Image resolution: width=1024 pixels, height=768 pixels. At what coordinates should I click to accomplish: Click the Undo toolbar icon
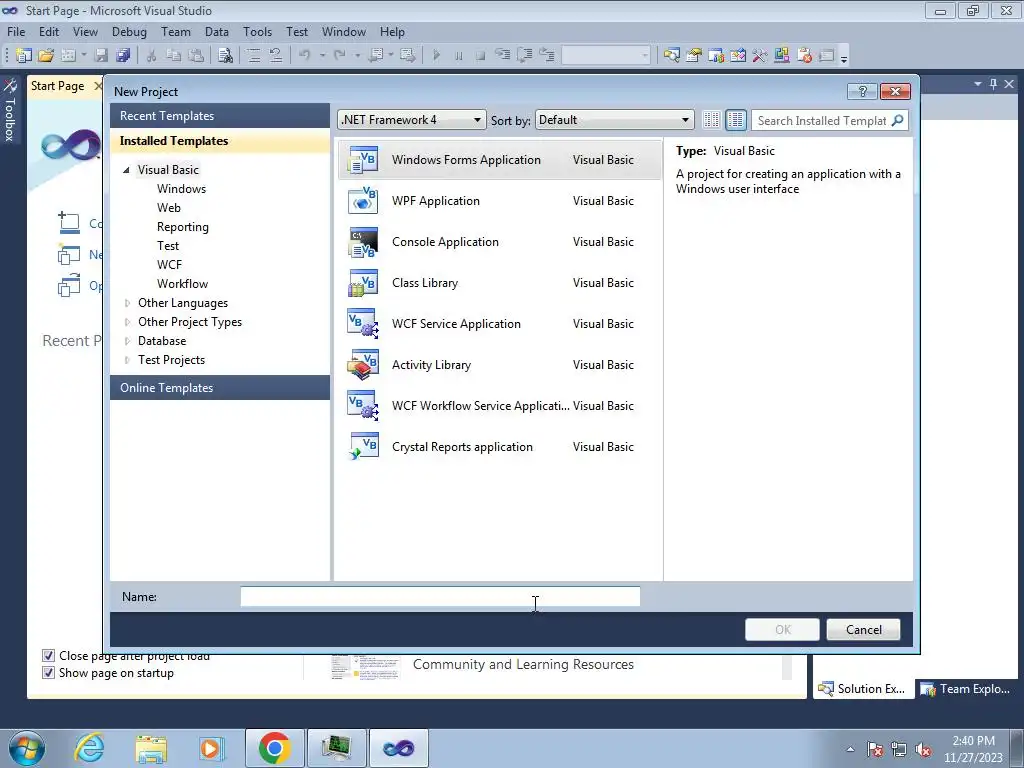304,56
